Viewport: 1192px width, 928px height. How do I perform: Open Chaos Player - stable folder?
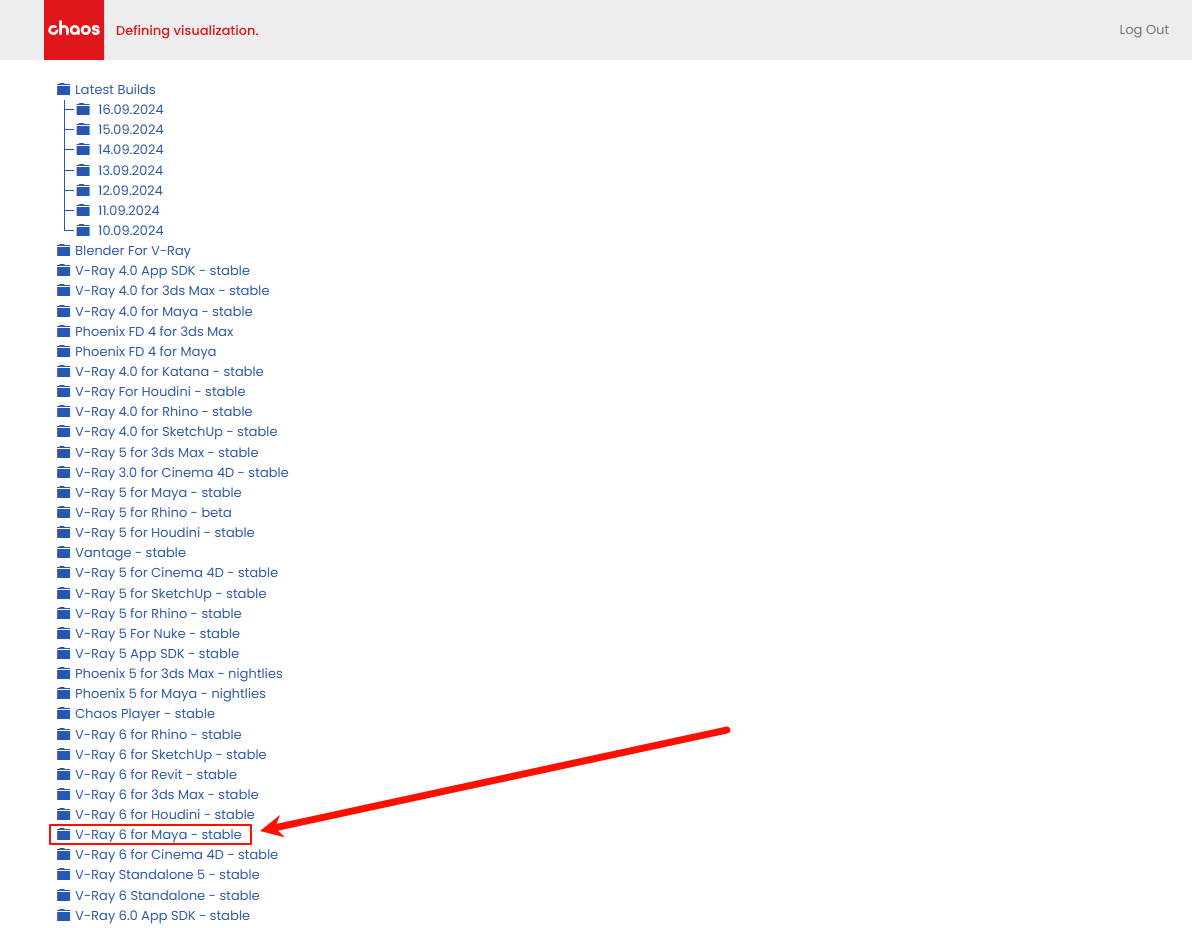click(144, 714)
